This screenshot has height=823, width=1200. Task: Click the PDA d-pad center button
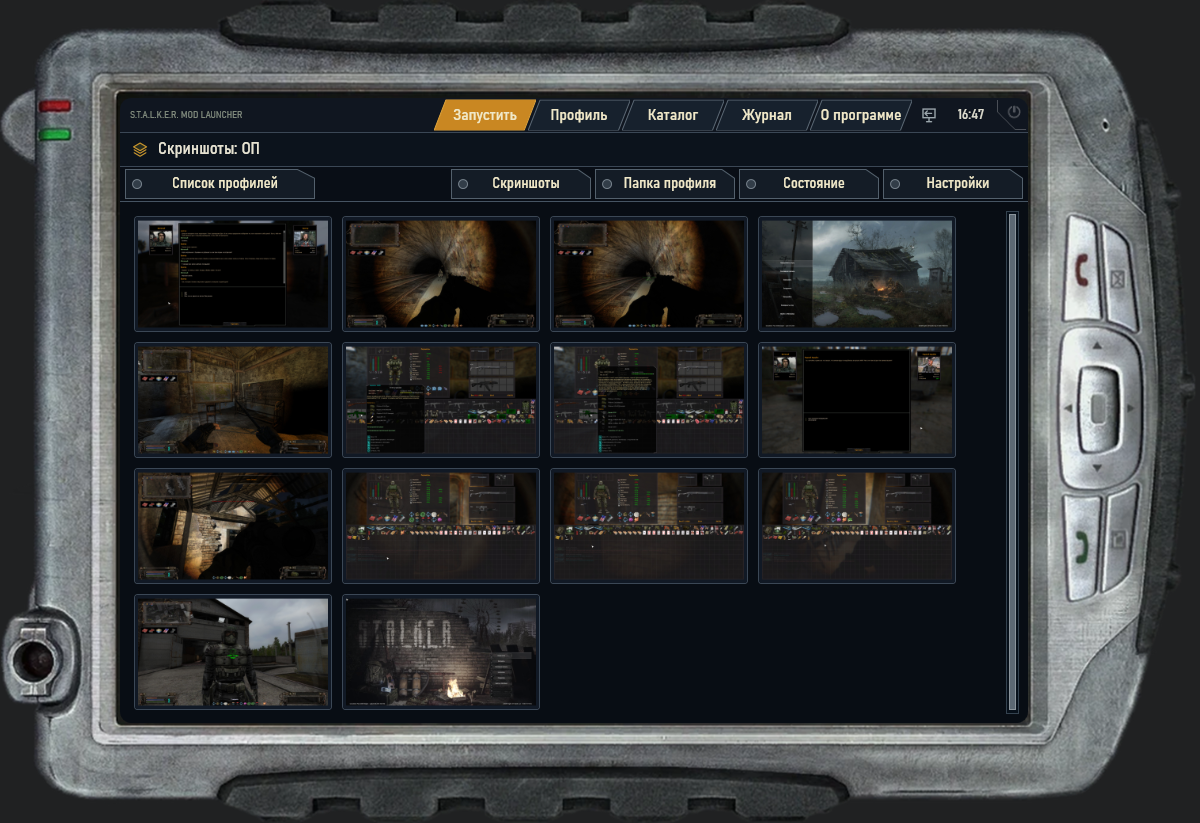pyautogui.click(x=1098, y=408)
